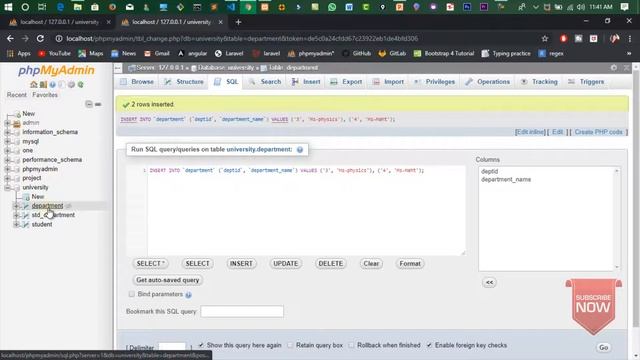The image size is (640, 360).
Task: Open WhatsApp from the taskbar
Action: click(x=332, y=7)
